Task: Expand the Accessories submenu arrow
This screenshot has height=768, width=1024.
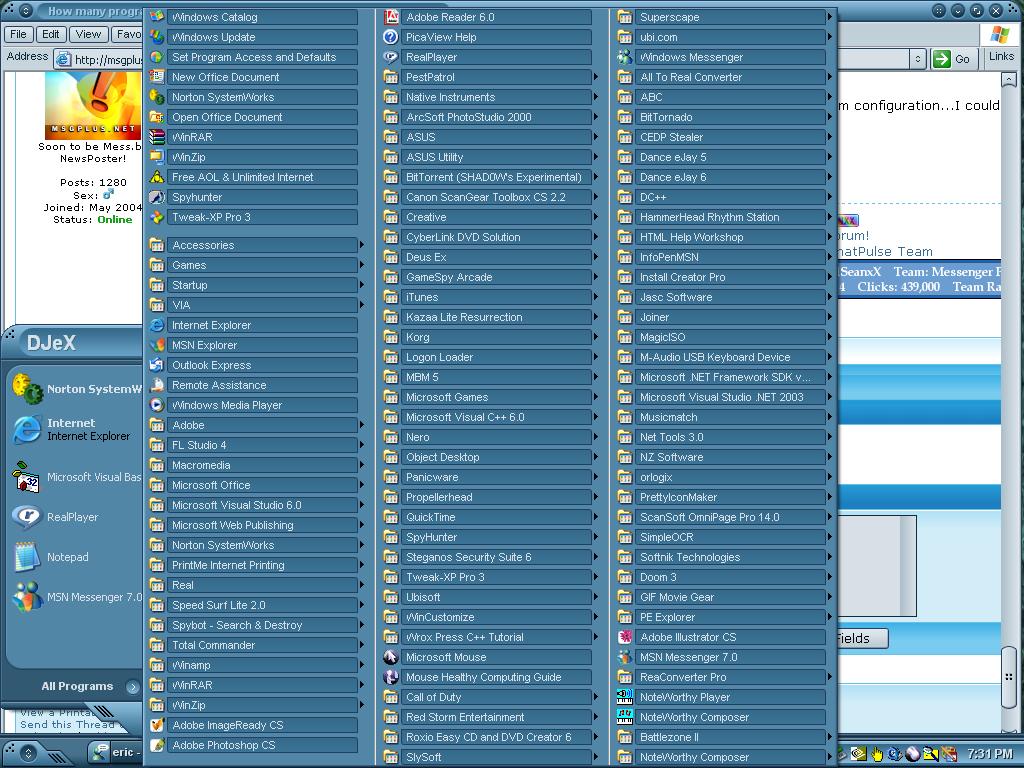Action: (x=362, y=245)
